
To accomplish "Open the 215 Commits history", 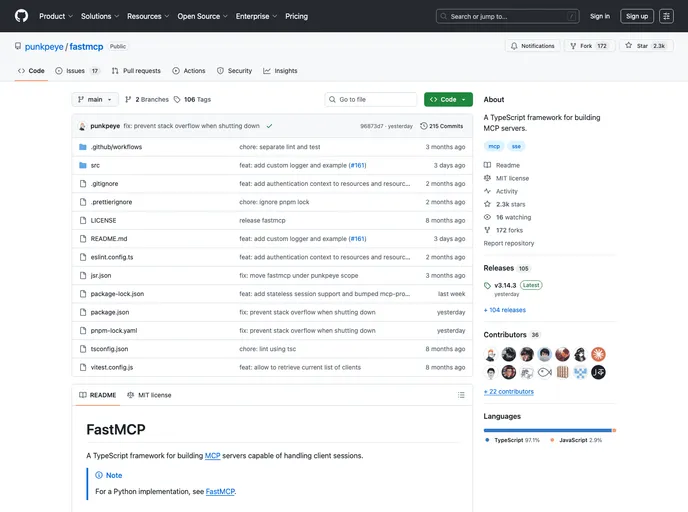I will coord(441,126).
